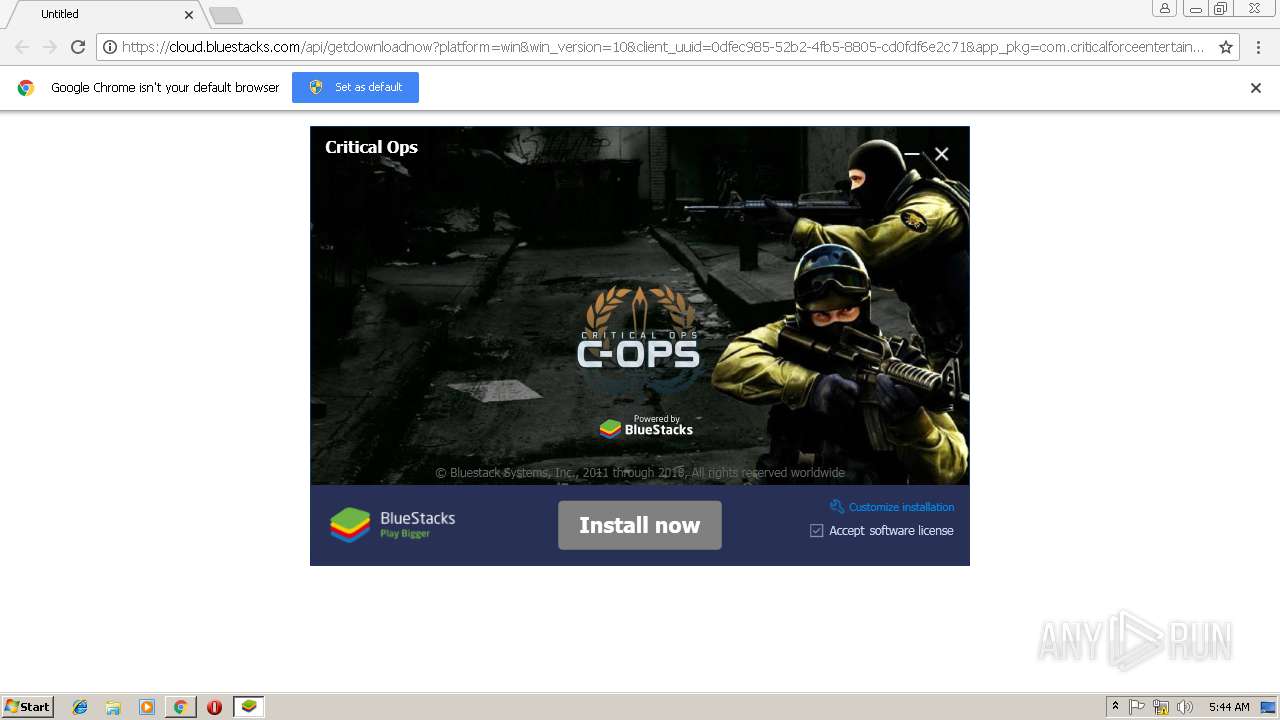Viewport: 1280px width, 720px height.
Task: Click the Chrome logo in the infobar
Action: pyautogui.click(x=26, y=87)
